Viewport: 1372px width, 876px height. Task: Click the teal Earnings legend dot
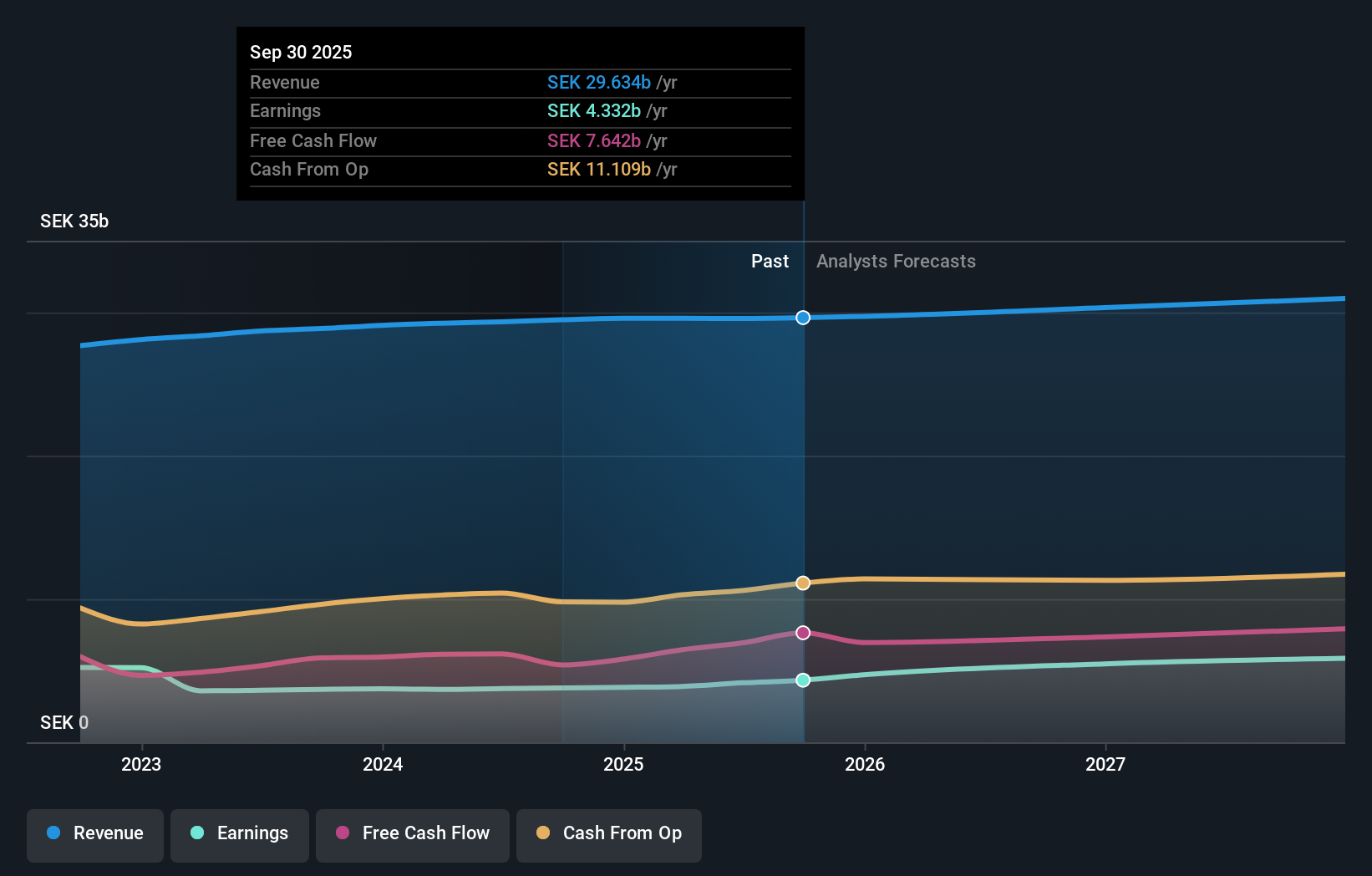pyautogui.click(x=196, y=833)
